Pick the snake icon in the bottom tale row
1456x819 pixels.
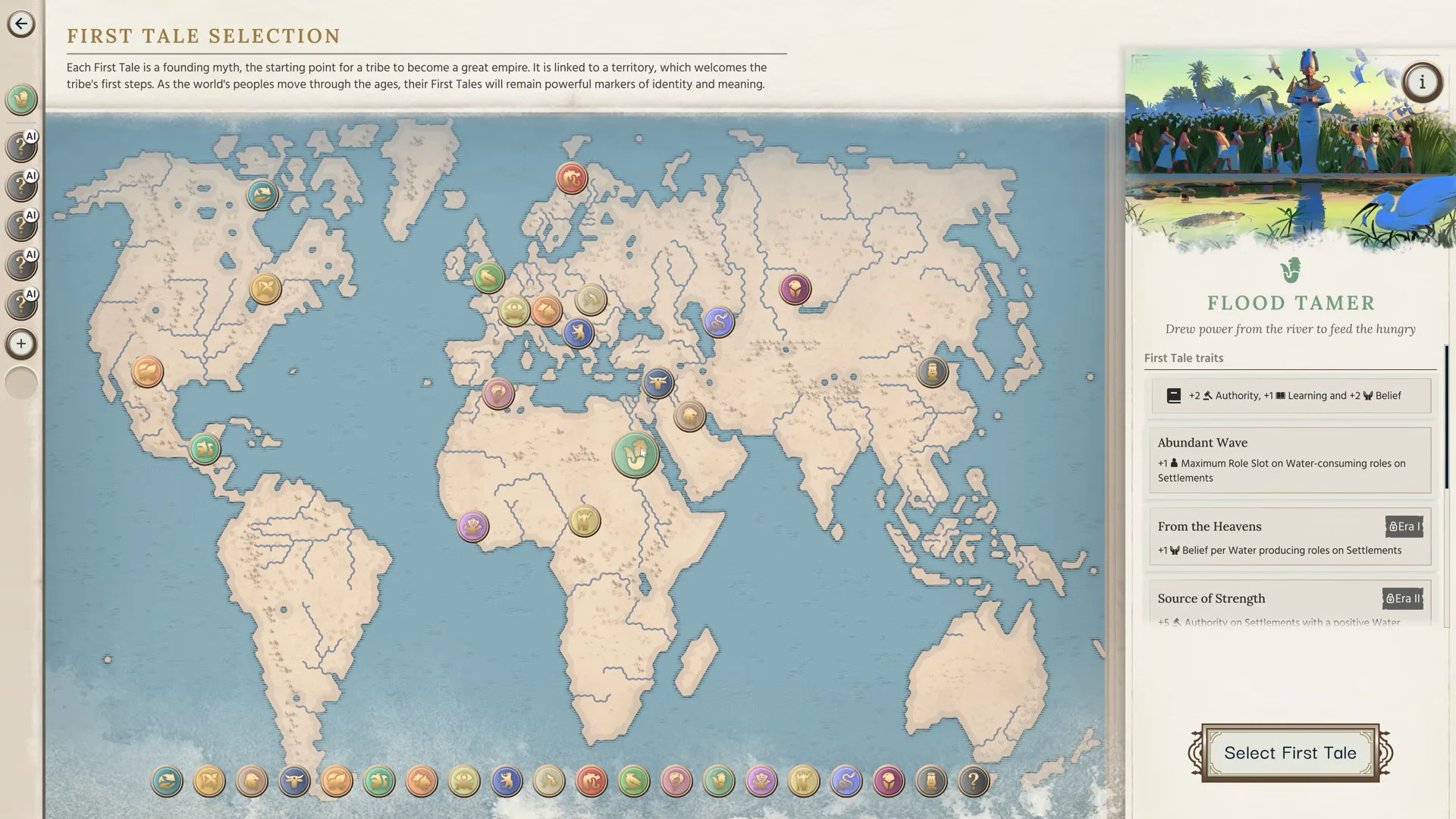click(846, 780)
